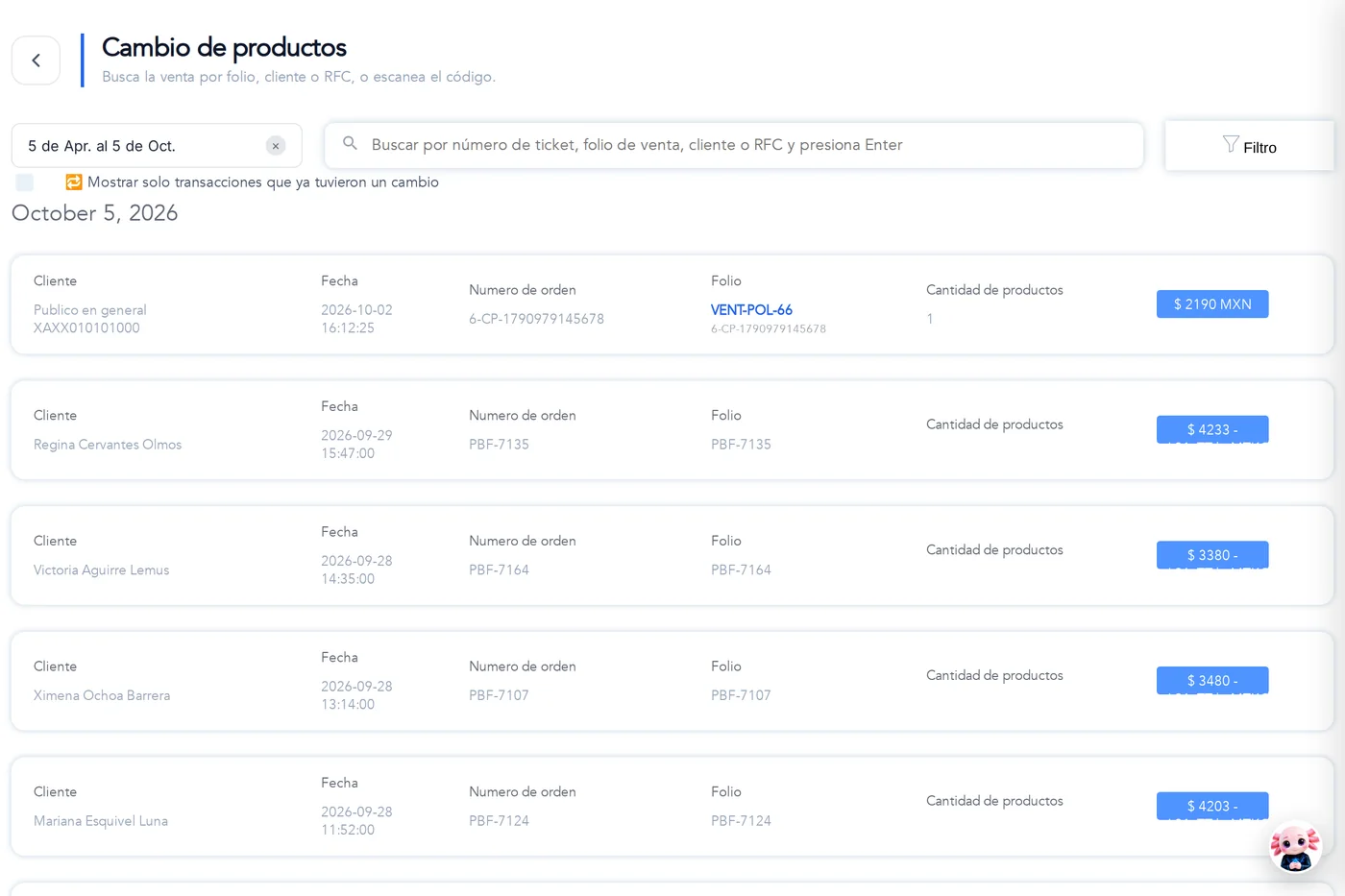Click the date 2026-09-28 11:52:00
Screen dimensions: 1345x896
coord(356,821)
